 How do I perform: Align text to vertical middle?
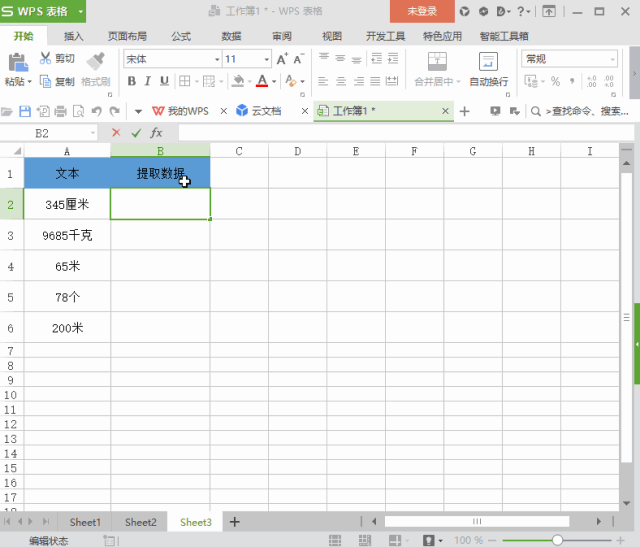tap(340, 59)
